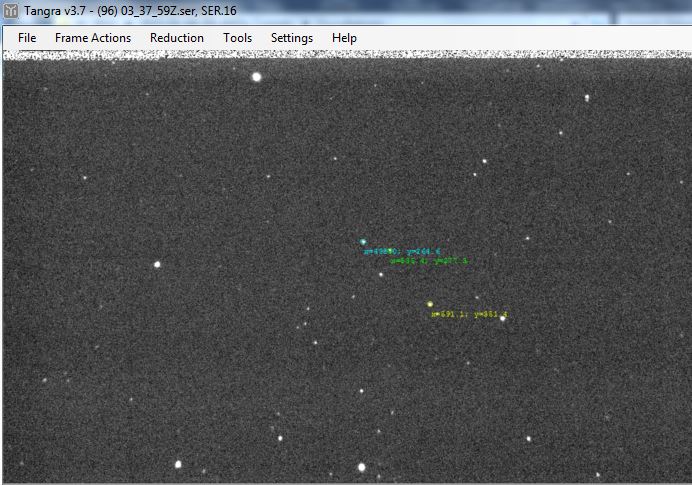Click the yellow coordinate label text
The height and width of the screenshot is (485, 692).
(469, 314)
